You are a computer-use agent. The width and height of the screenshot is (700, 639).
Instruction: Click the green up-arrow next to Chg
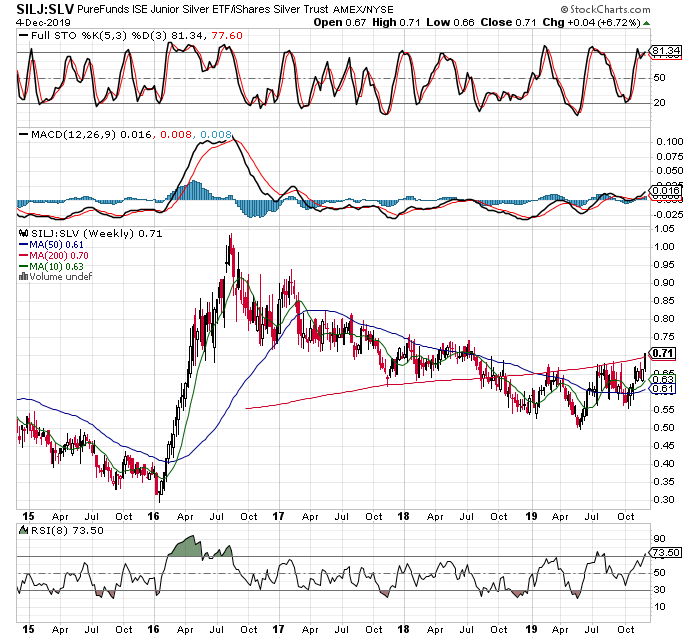(646, 22)
